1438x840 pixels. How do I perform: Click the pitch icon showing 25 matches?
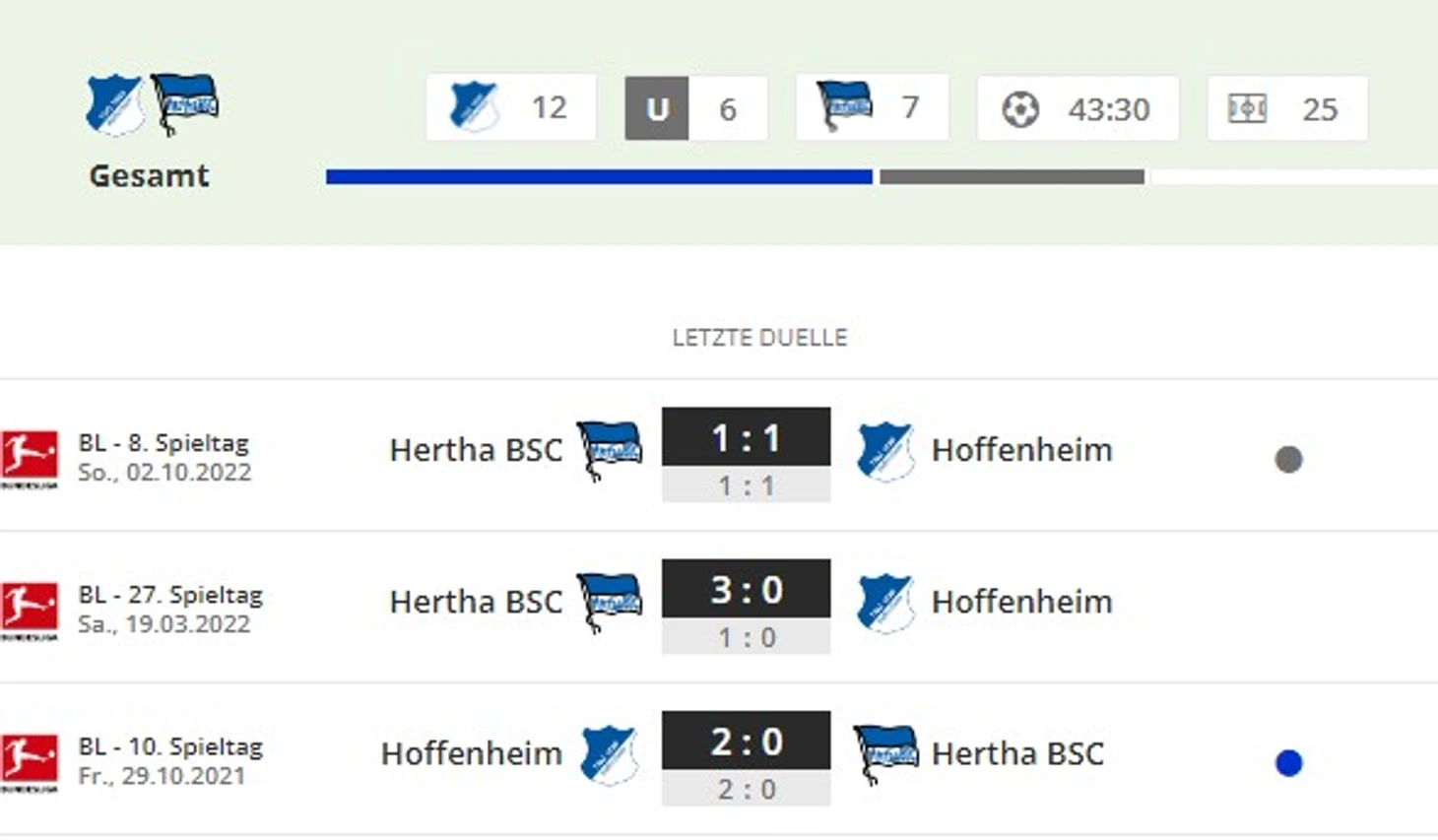pyautogui.click(x=1247, y=108)
